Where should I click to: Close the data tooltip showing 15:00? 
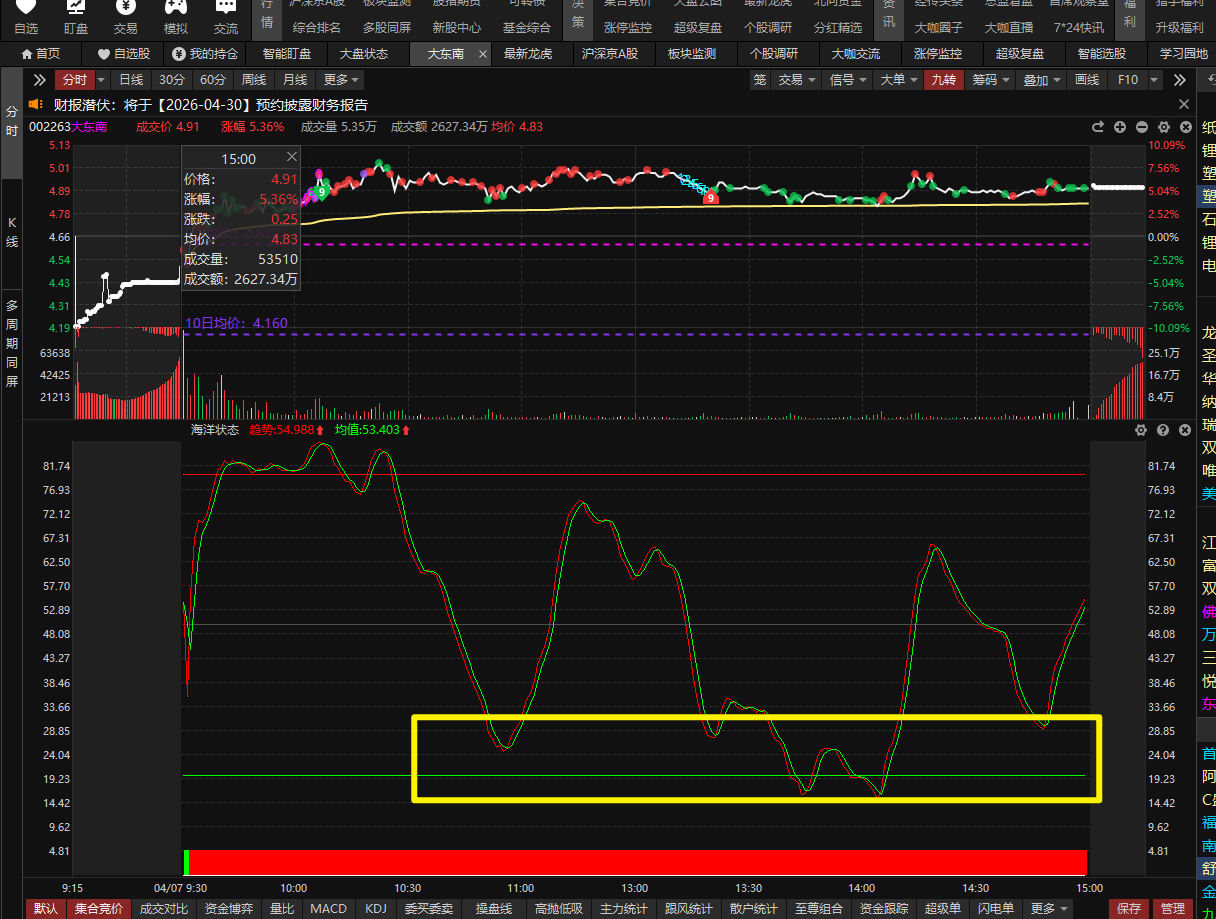(x=292, y=157)
